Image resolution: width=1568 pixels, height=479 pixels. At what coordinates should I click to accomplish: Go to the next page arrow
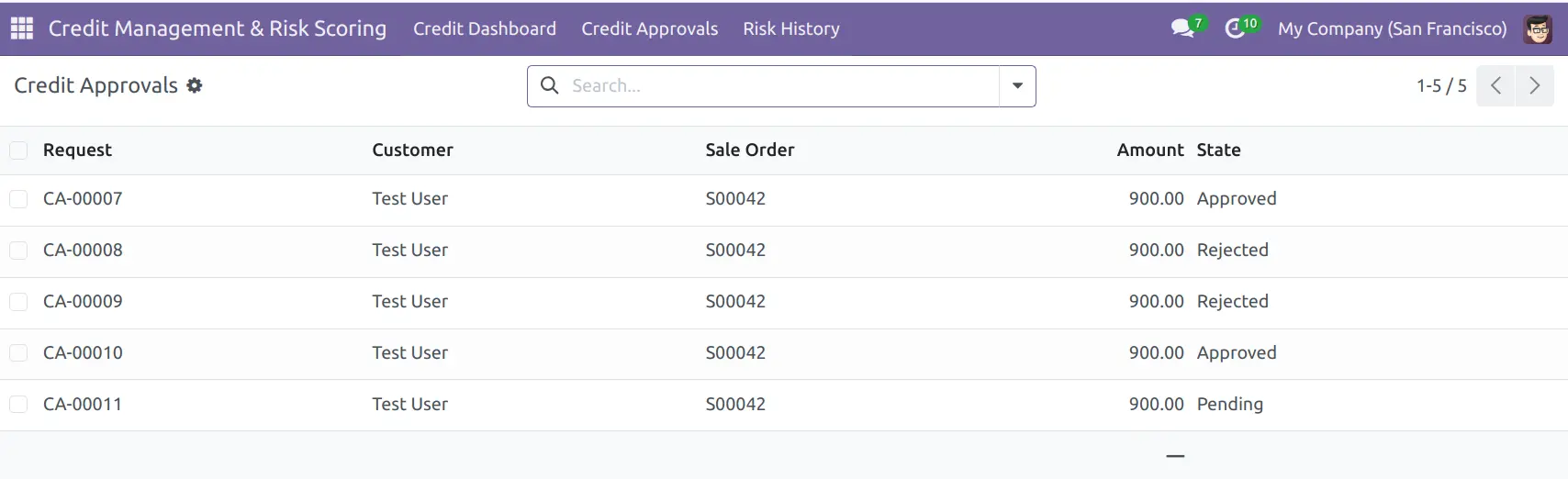(x=1534, y=86)
